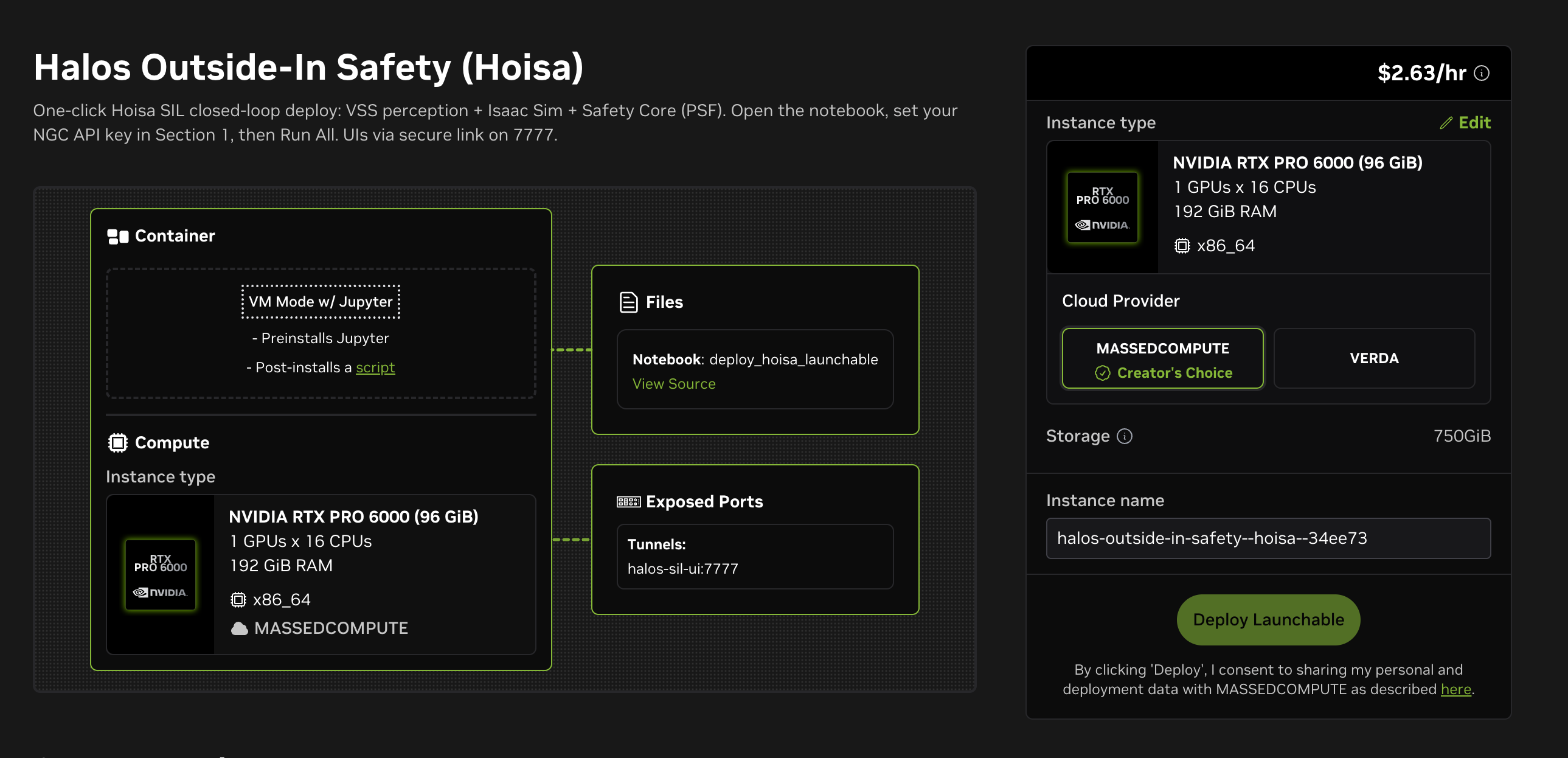Click the price info icon next to $2.63/hr
This screenshot has height=758, width=1568.
coord(1482,73)
